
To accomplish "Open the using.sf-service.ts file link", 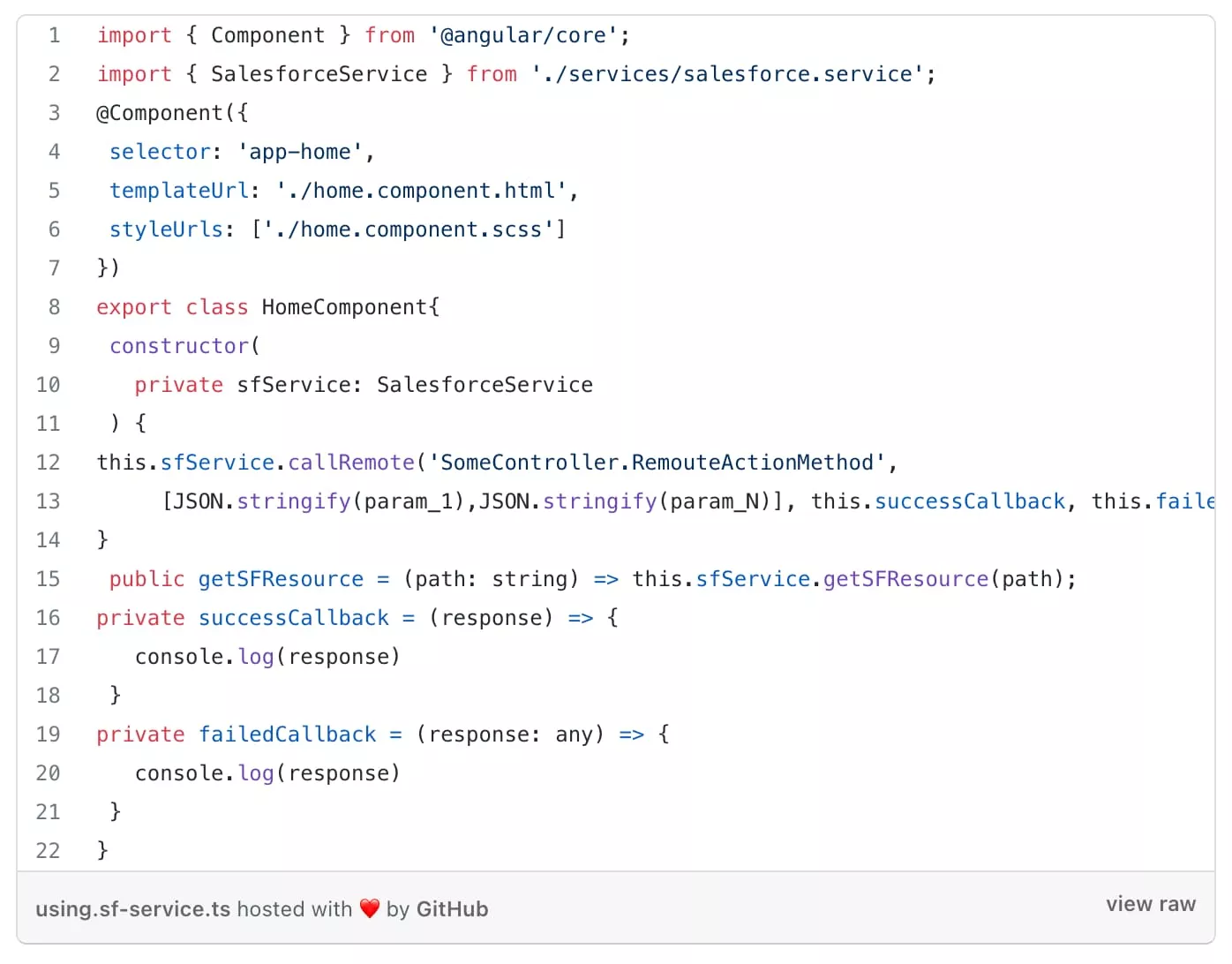I will 132,909.
